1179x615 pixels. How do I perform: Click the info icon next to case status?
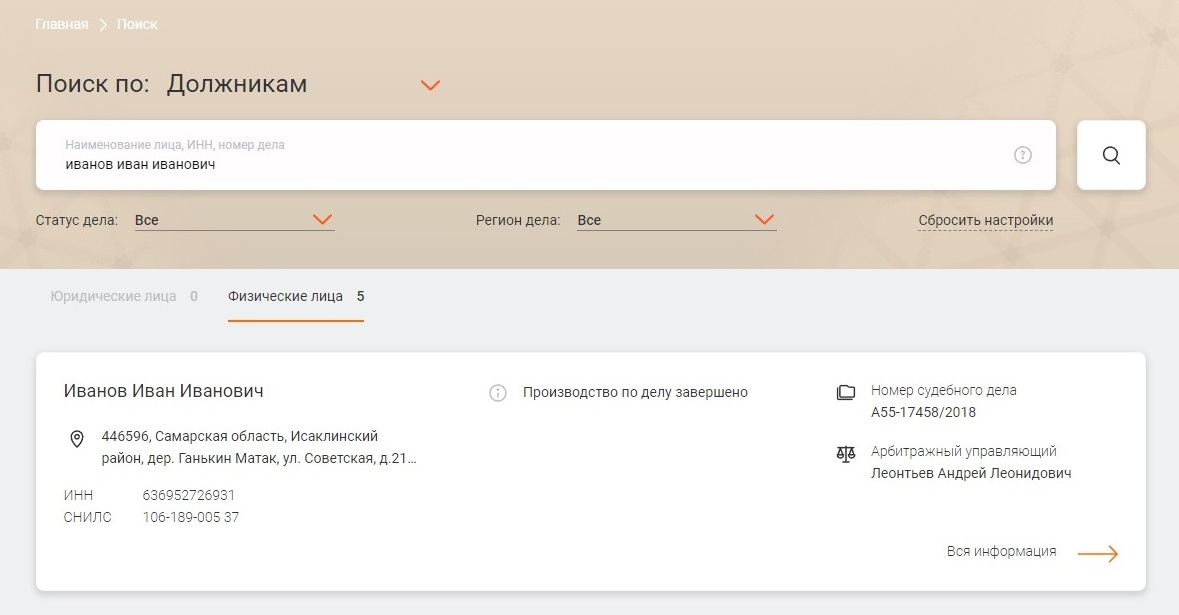pyautogui.click(x=498, y=392)
